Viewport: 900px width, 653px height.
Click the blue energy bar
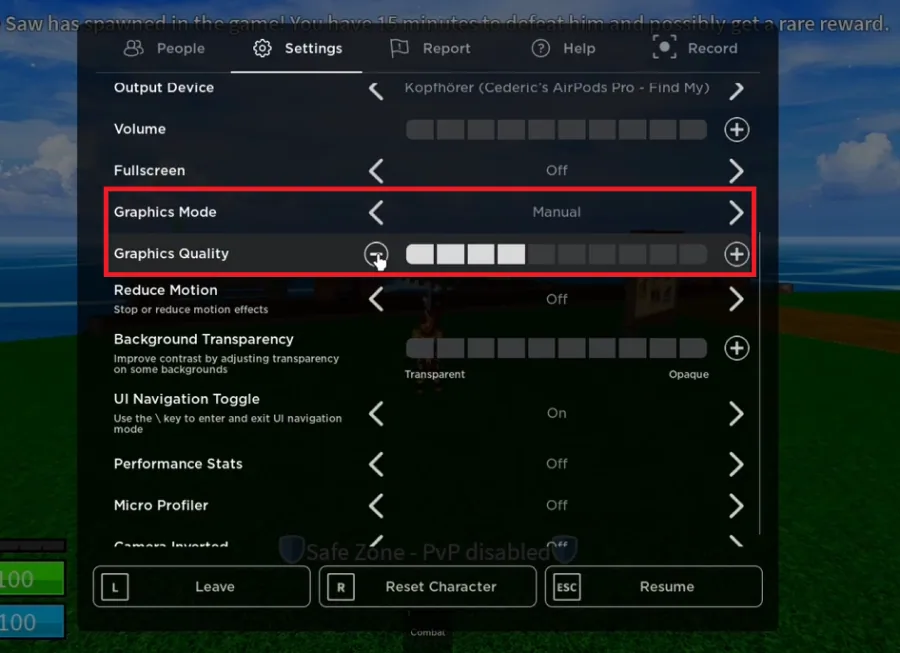pos(32,621)
